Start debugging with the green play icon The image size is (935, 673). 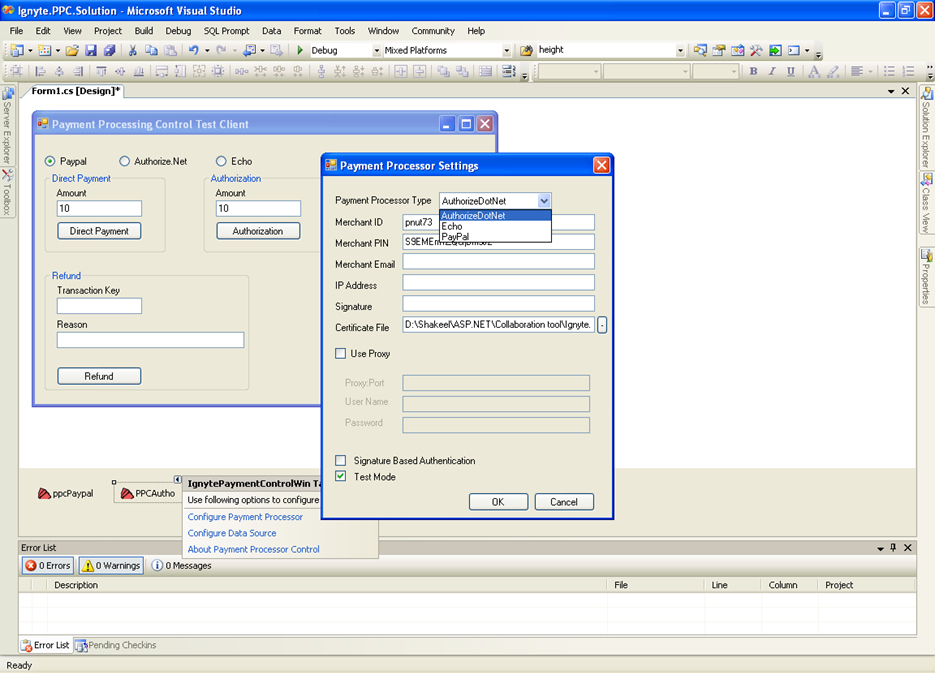pyautogui.click(x=300, y=51)
